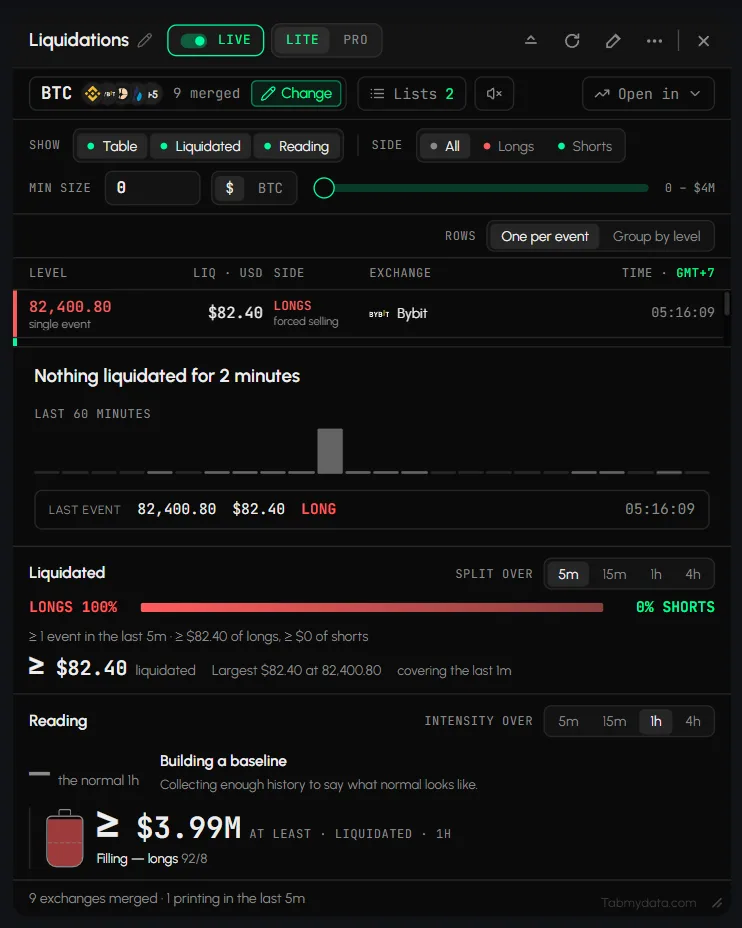Select Group by level rows mode

(656, 237)
